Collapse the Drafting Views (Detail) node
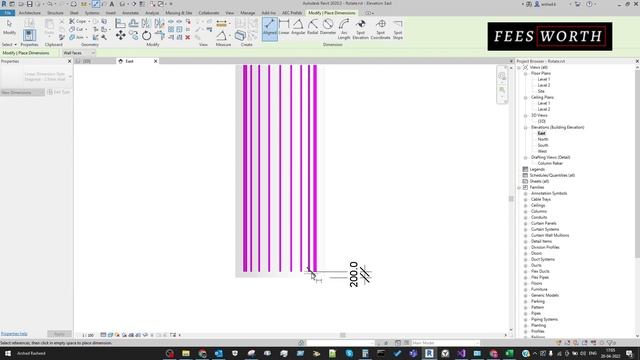Viewport: 640px width, 360px height. click(x=526, y=158)
